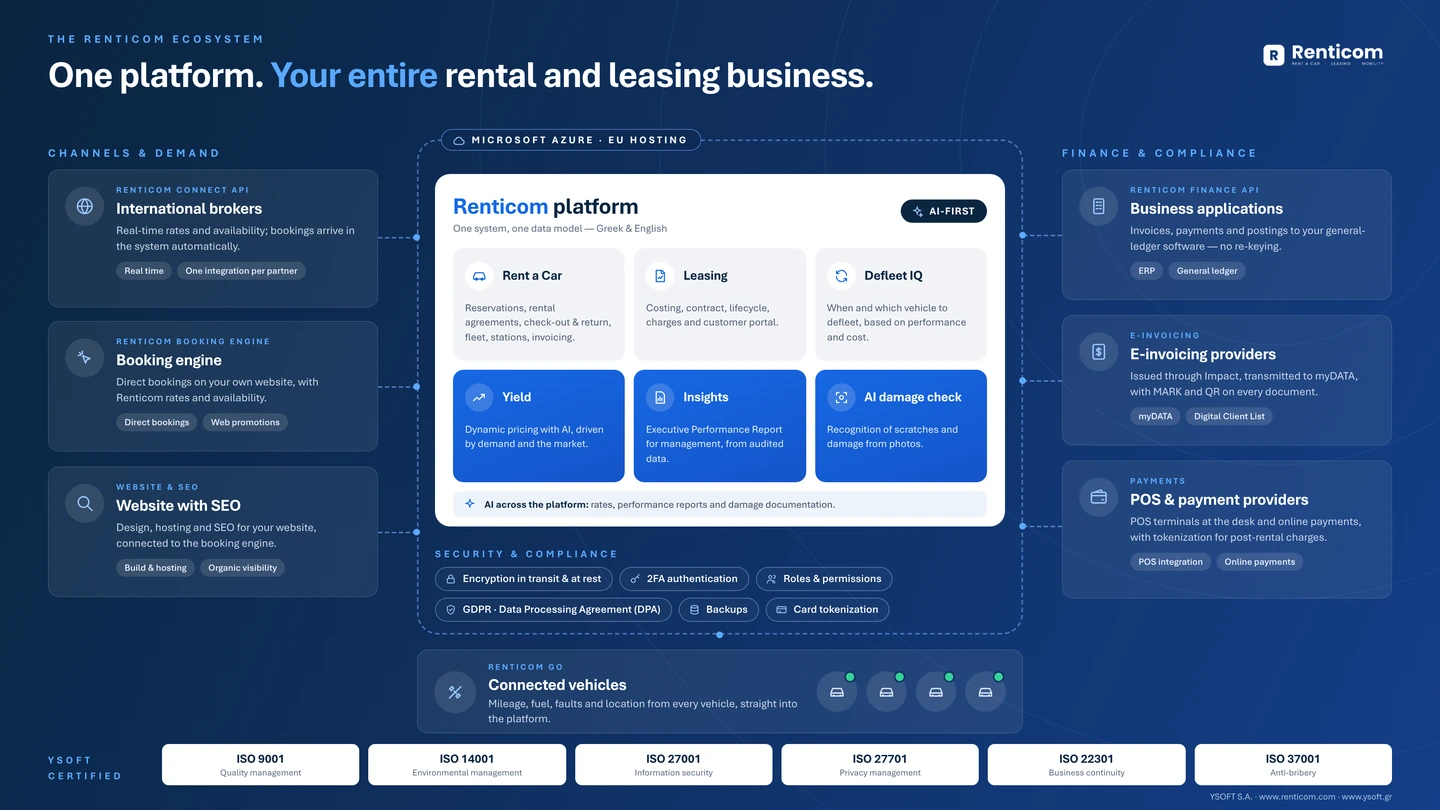The height and width of the screenshot is (810, 1440).
Task: Click the SECURITY & COMPLIANCE section label
Action: click(526, 554)
